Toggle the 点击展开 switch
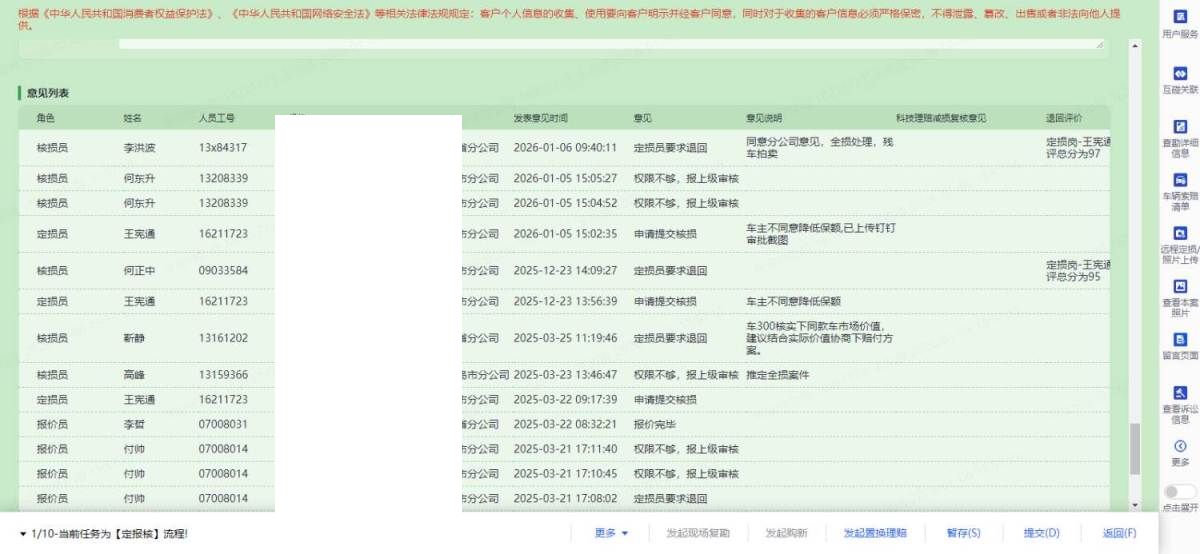This screenshot has height=554, width=1200. pyautogui.click(x=1180, y=491)
